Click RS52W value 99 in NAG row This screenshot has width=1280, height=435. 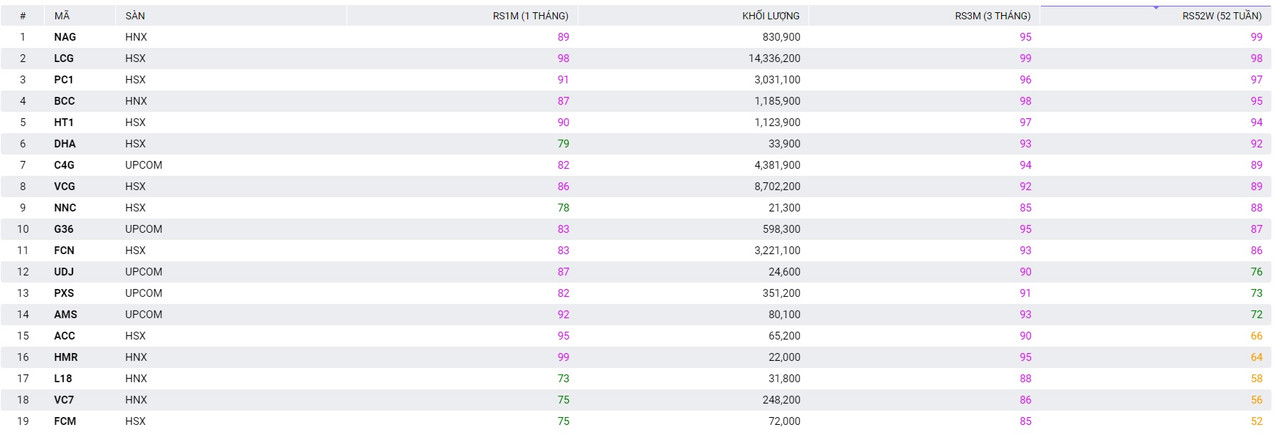click(x=1256, y=37)
